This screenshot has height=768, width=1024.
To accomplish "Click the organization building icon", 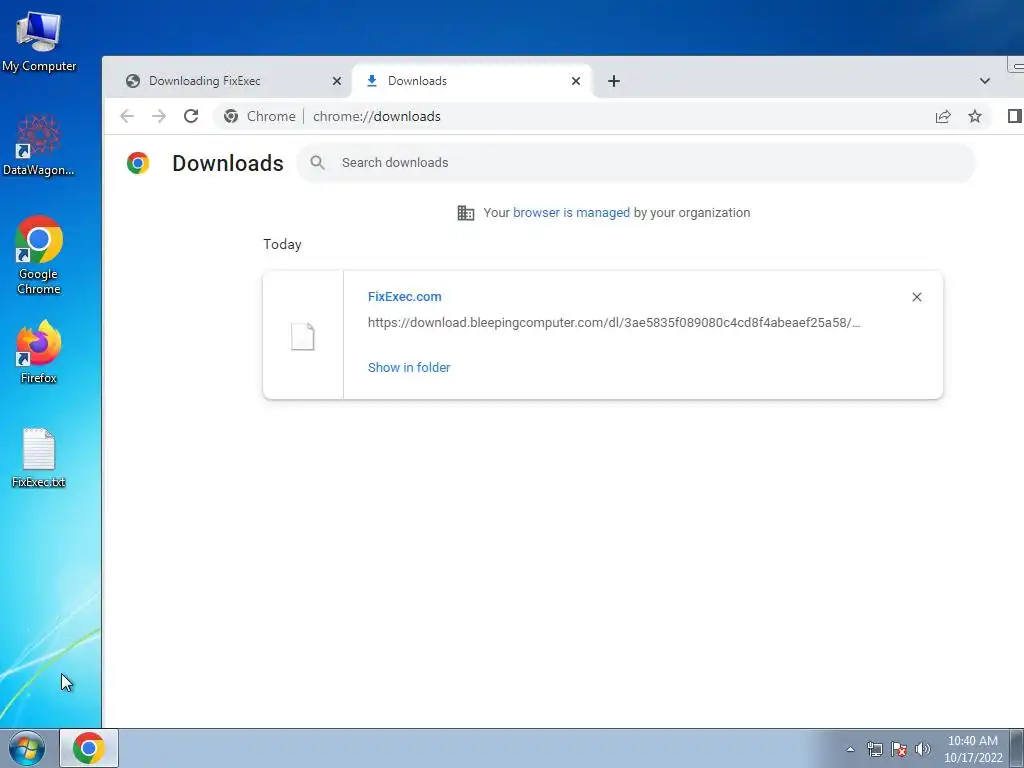I will coord(466,213).
